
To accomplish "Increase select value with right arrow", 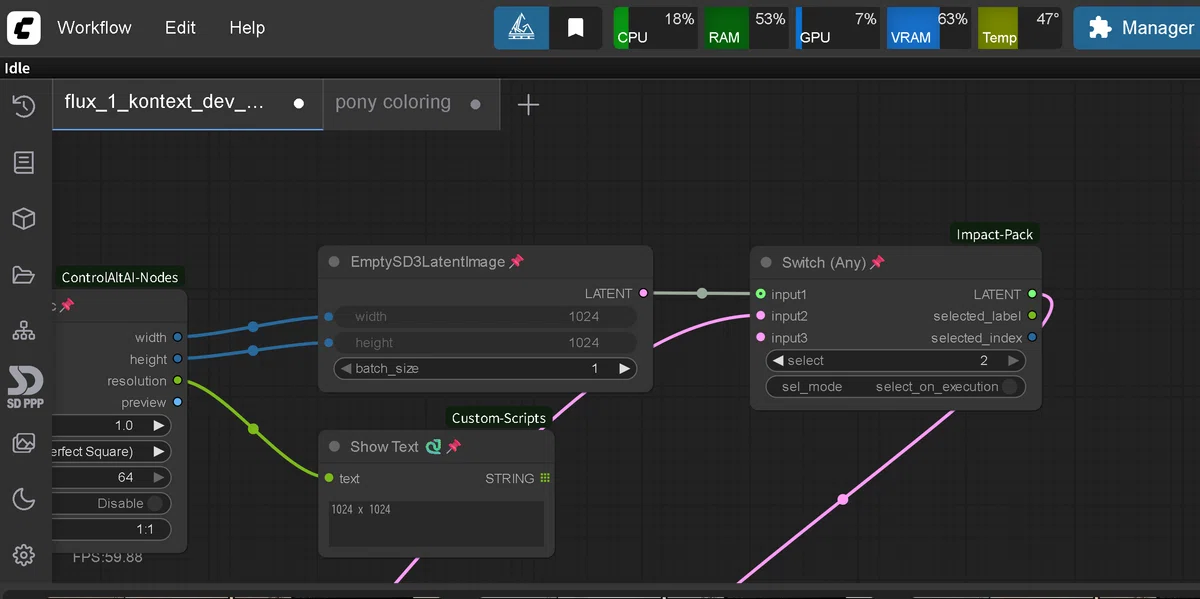I will point(1013,360).
